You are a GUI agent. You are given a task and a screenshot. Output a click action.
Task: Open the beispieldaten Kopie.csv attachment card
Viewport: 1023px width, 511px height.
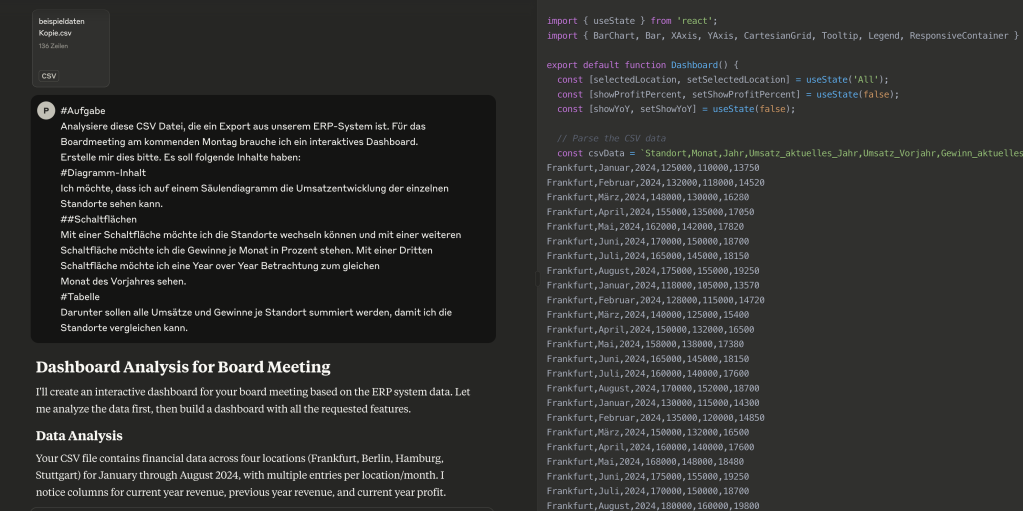70,48
